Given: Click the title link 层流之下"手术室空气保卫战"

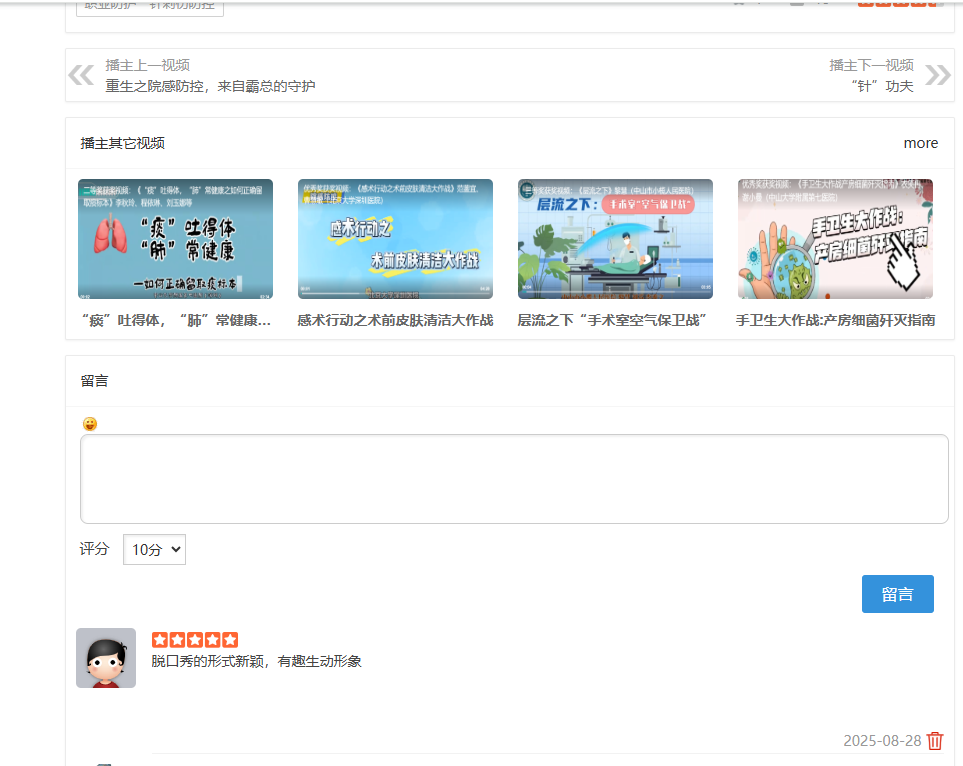Looking at the screenshot, I should point(612,320).
